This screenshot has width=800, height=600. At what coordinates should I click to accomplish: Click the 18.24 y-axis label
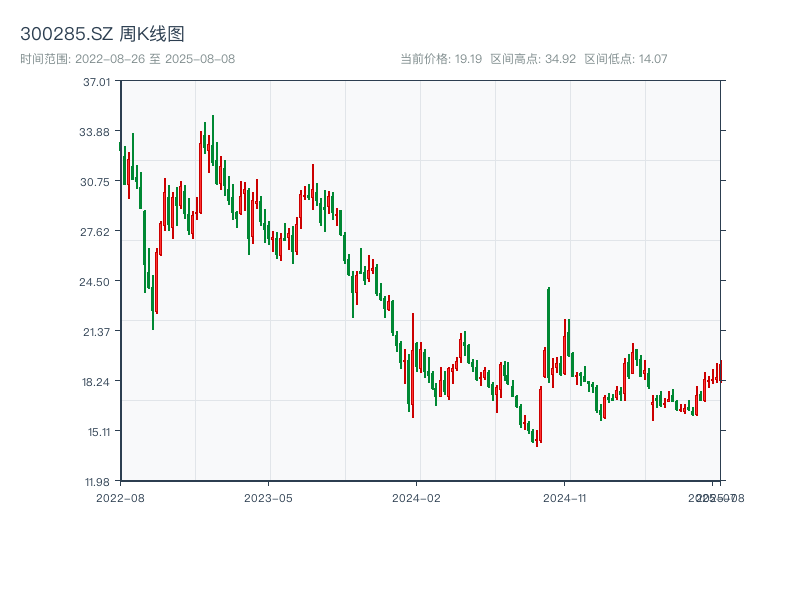96,382
